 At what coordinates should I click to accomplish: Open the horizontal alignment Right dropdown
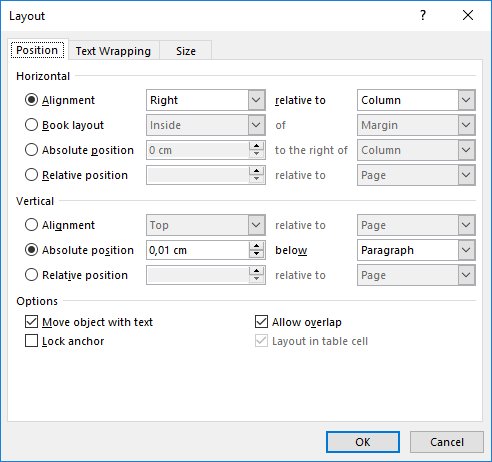pyautogui.click(x=206, y=100)
